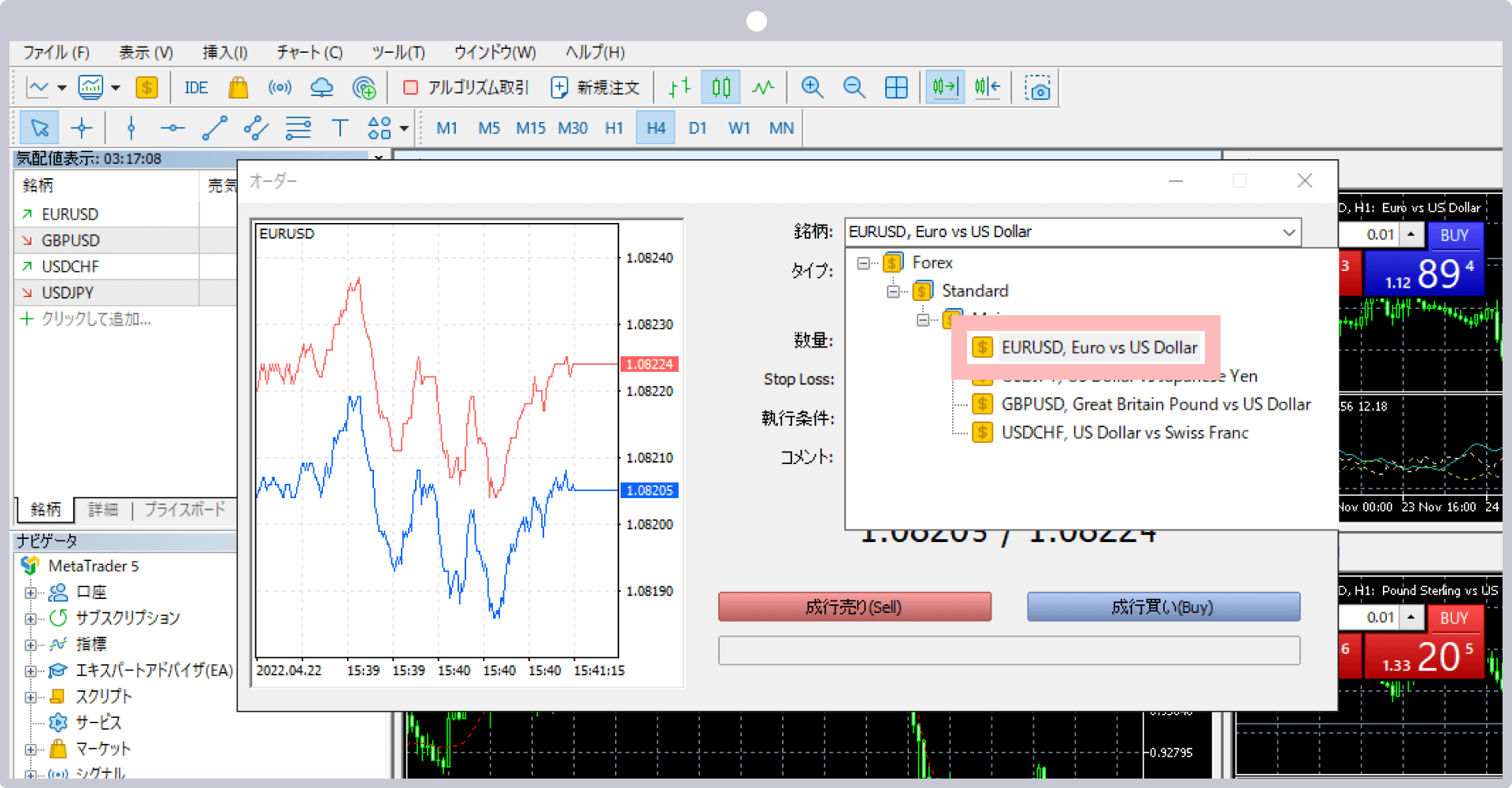Viewport: 1512px width, 788px height.
Task: Open the ヘルプ (H) menu
Action: 595,53
